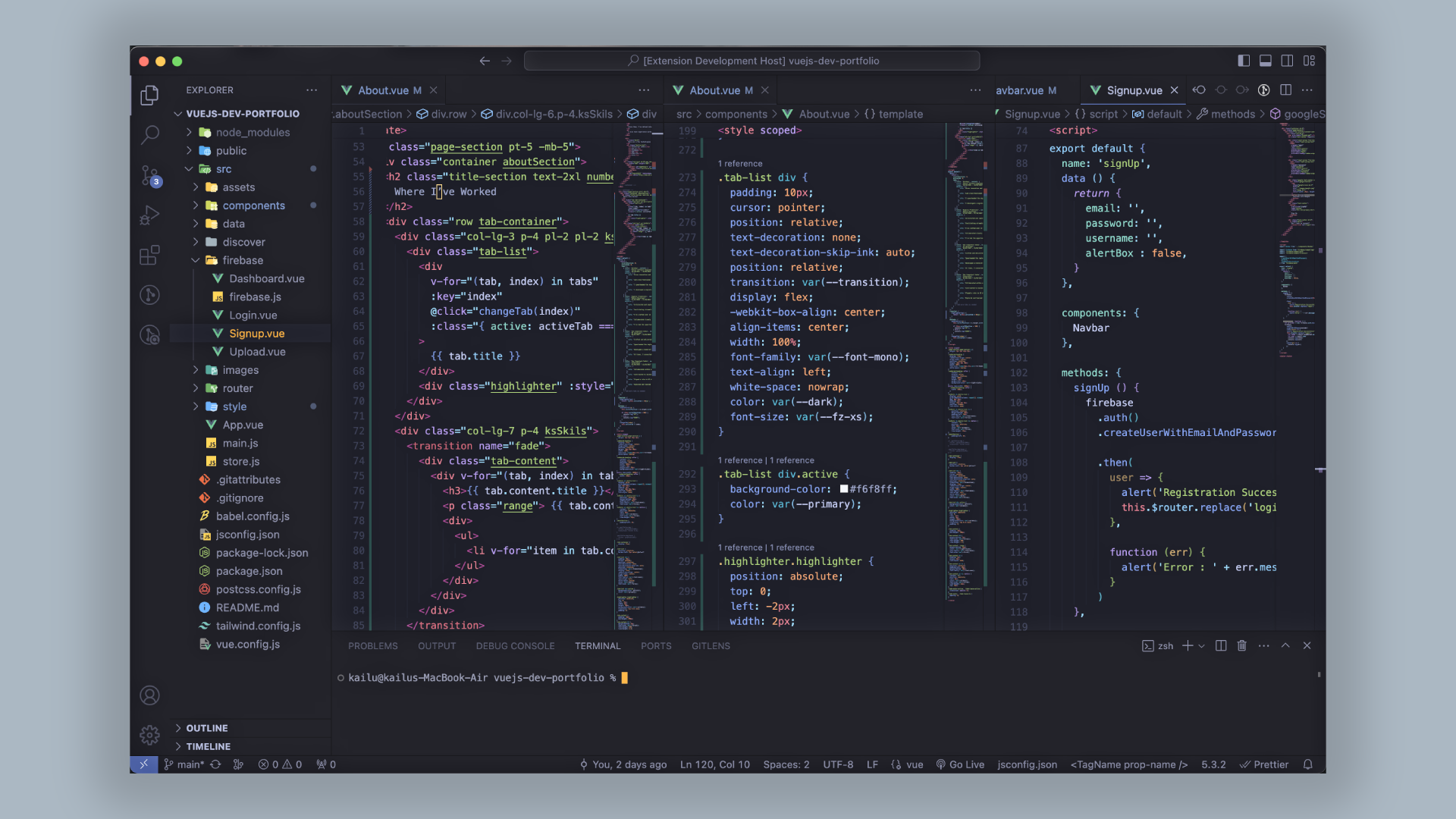Viewport: 1456px width, 819px height.
Task: Split the terminal panel
Action: (x=1220, y=645)
